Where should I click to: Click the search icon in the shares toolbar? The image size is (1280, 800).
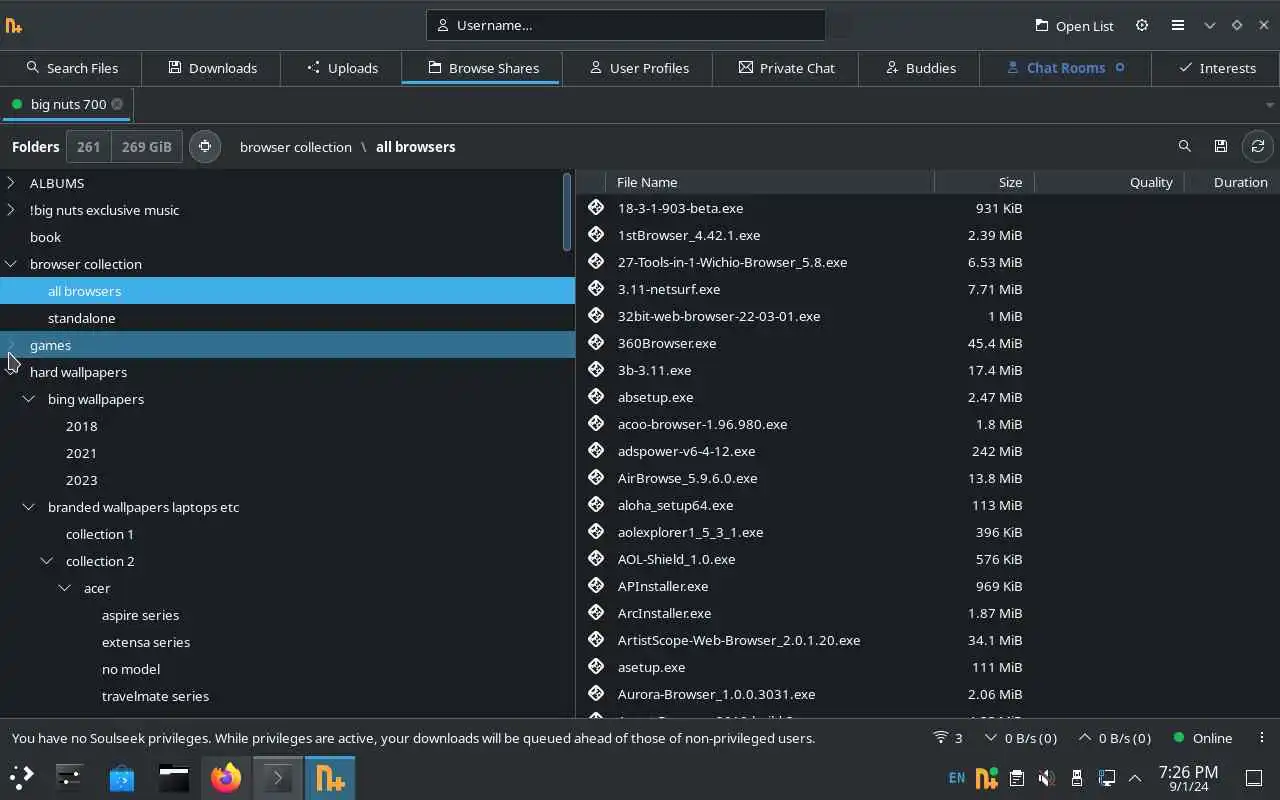pos(1185,146)
